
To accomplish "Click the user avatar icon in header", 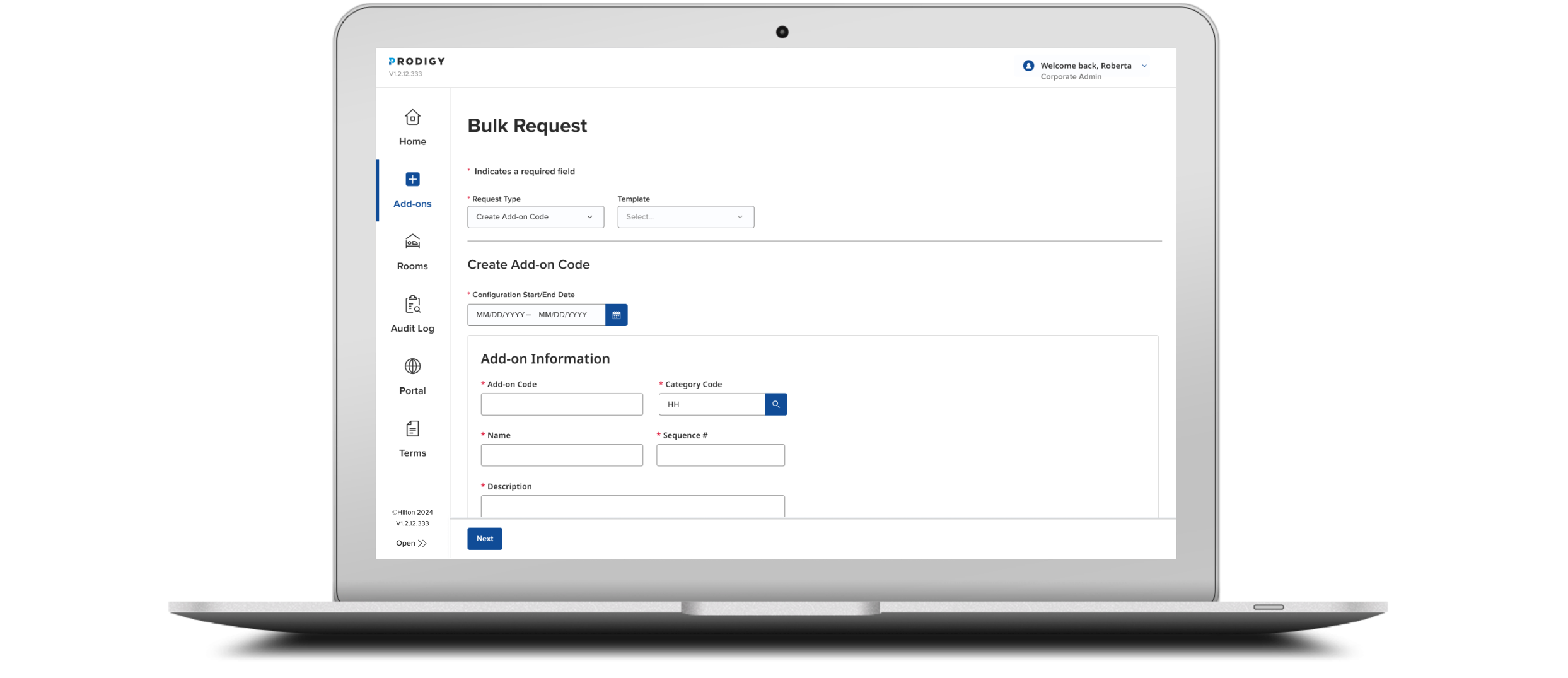I will pos(1028,66).
